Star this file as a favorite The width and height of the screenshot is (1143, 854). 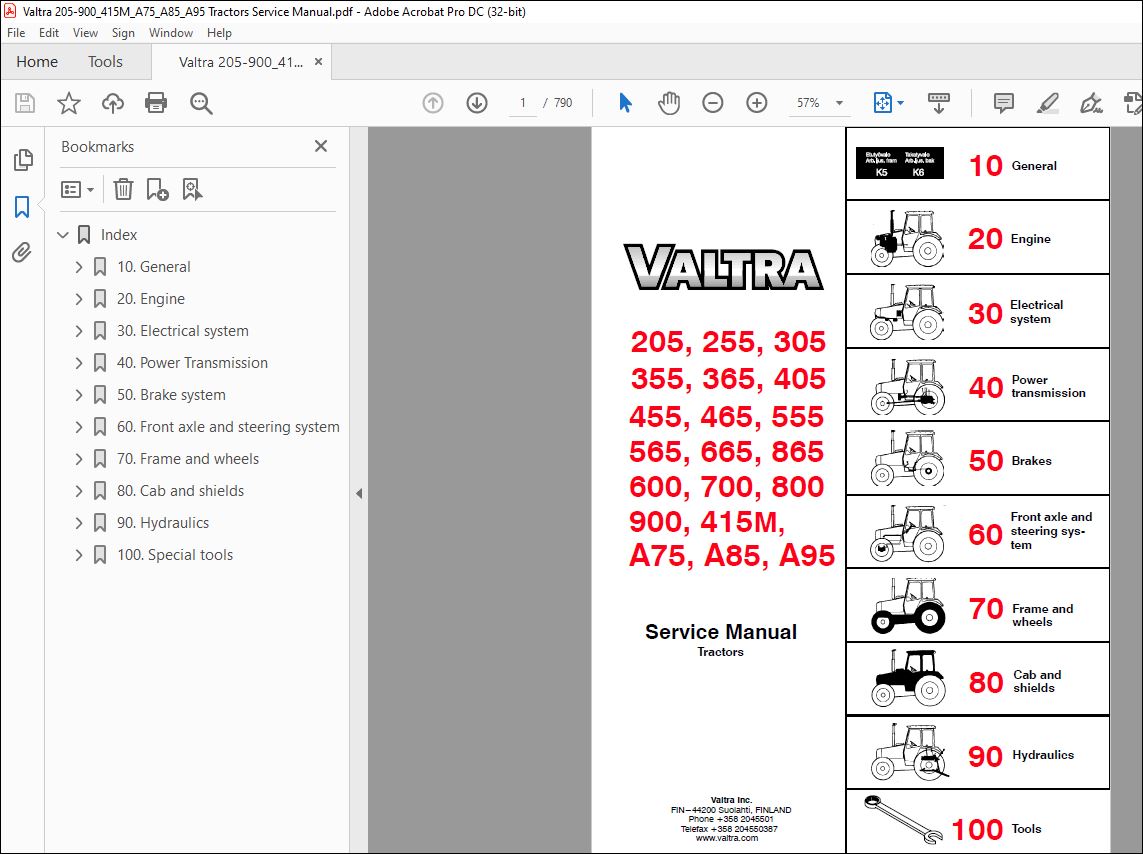[69, 103]
